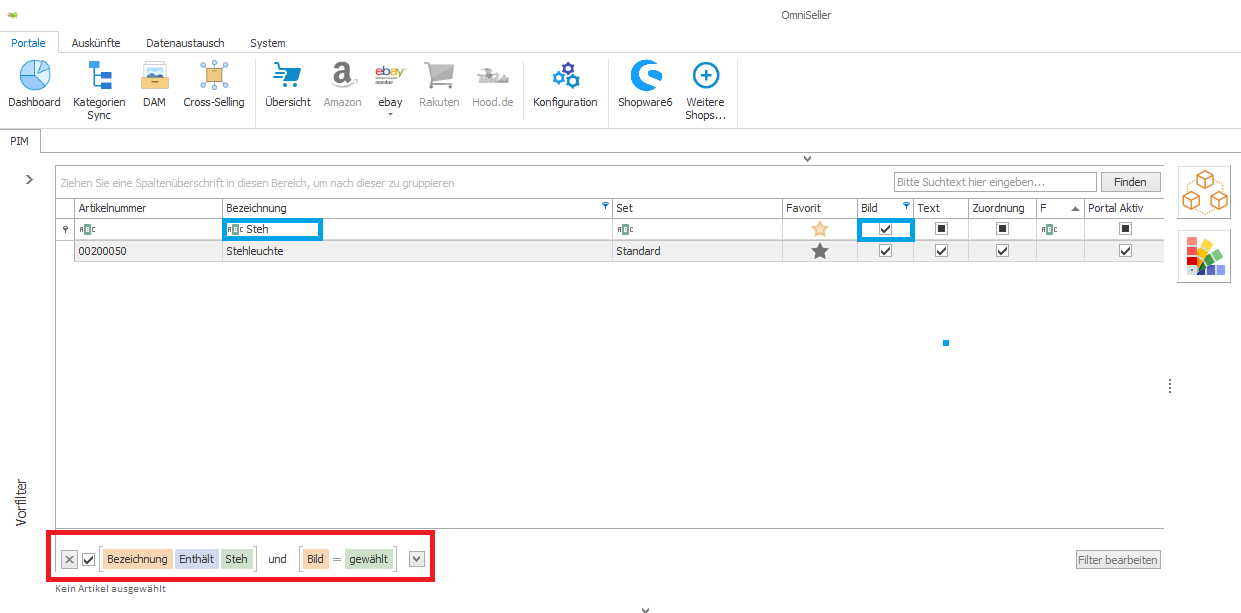Switch to the Auskünfte ribbon tab
The width and height of the screenshot is (1241, 613).
tap(96, 43)
